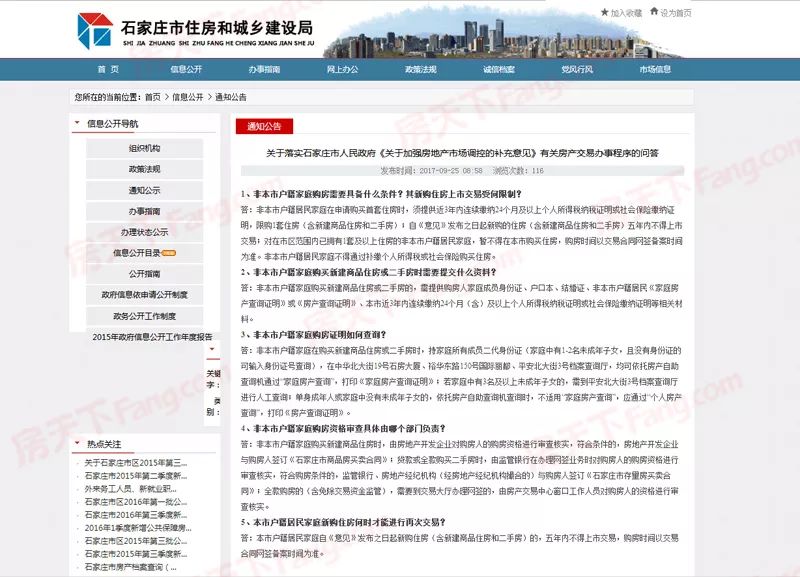
Task: Click the red-blue cube site logo
Action: (x=95, y=31)
